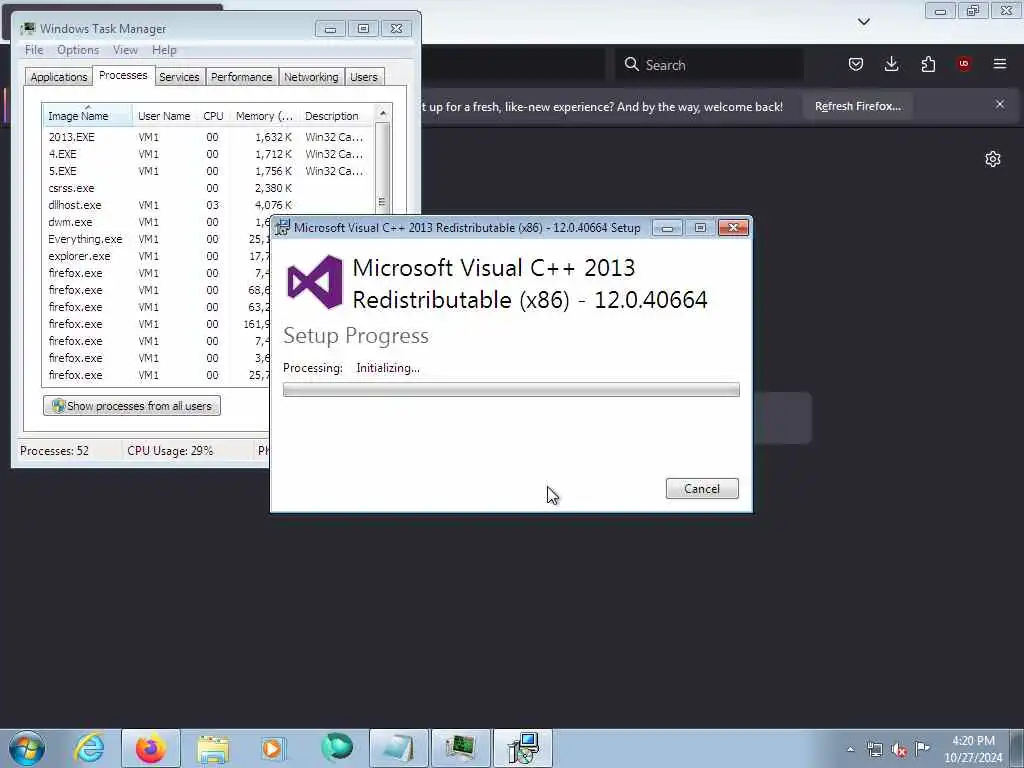This screenshot has height=768, width=1024.
Task: Sort by Memory column header
Action: pyautogui.click(x=264, y=116)
